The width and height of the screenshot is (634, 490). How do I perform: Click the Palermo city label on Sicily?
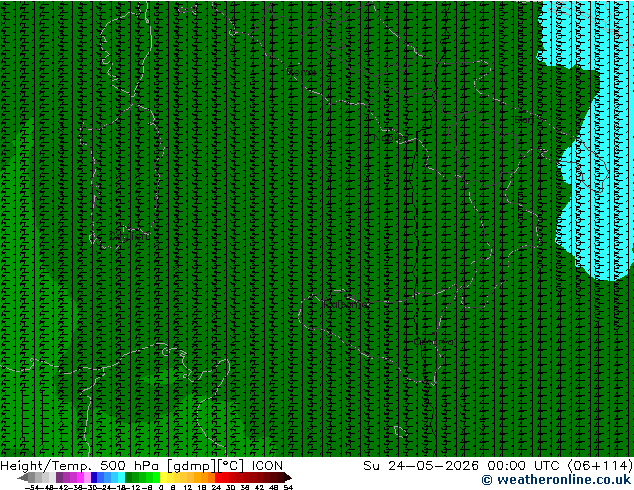tap(345, 304)
